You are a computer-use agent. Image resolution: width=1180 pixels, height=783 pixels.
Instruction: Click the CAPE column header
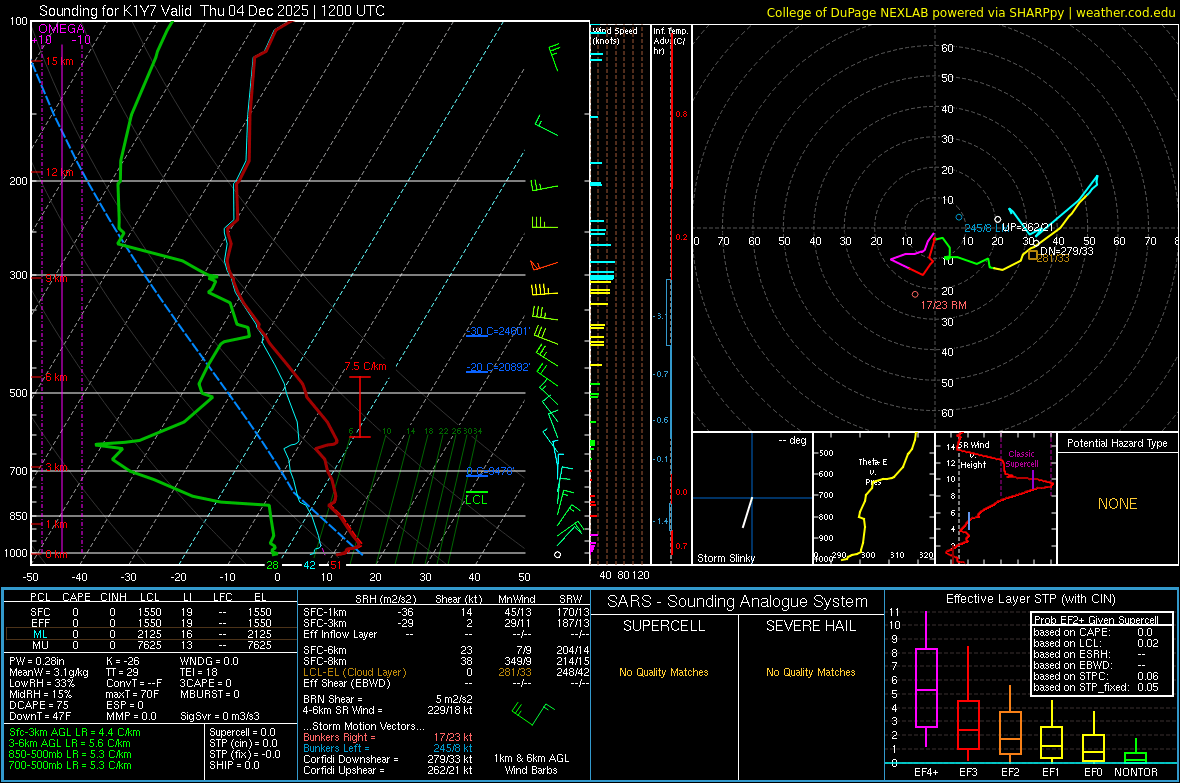point(76,597)
